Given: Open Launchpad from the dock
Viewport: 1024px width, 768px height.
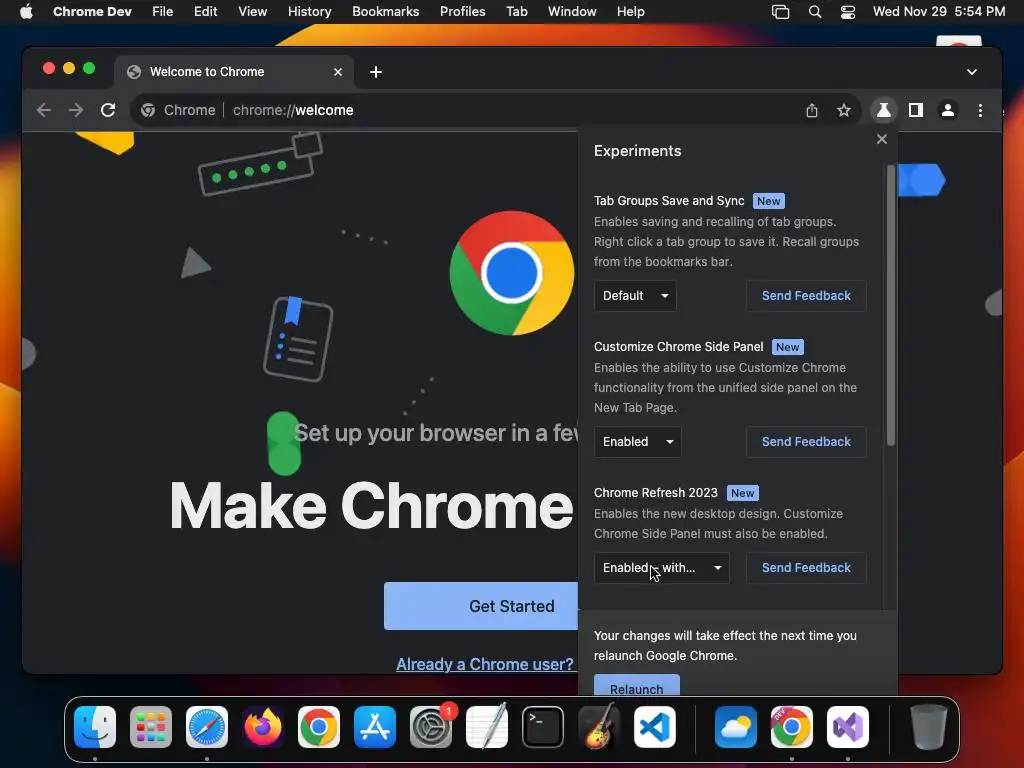Looking at the screenshot, I should coord(151,727).
